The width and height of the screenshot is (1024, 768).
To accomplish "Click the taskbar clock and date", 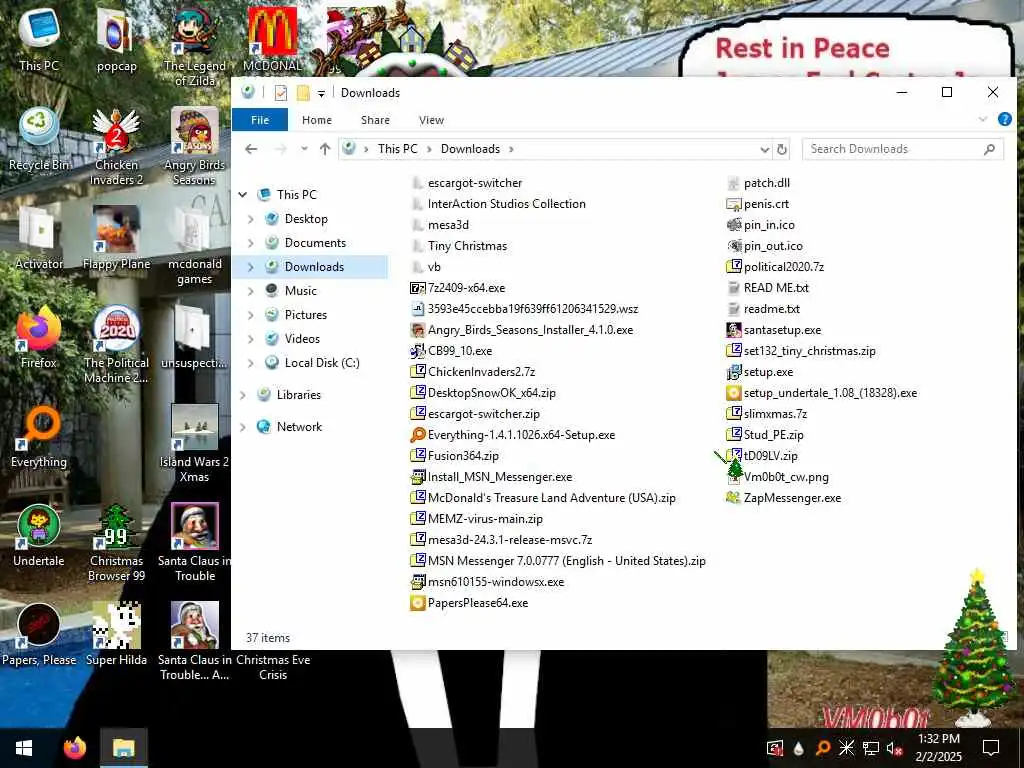I will click(938, 748).
